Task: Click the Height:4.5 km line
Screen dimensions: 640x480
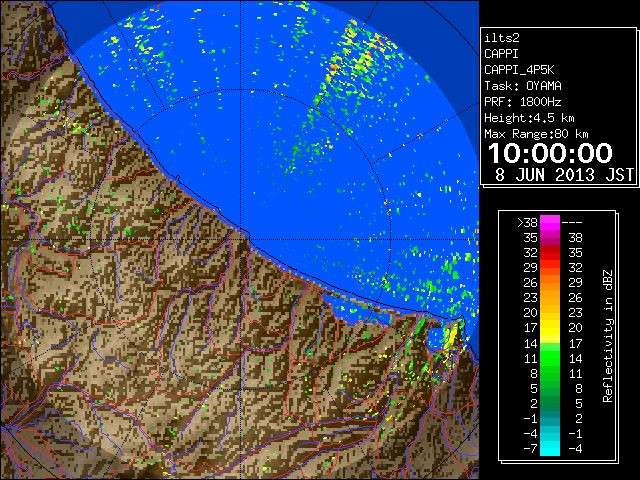Action: point(529,118)
